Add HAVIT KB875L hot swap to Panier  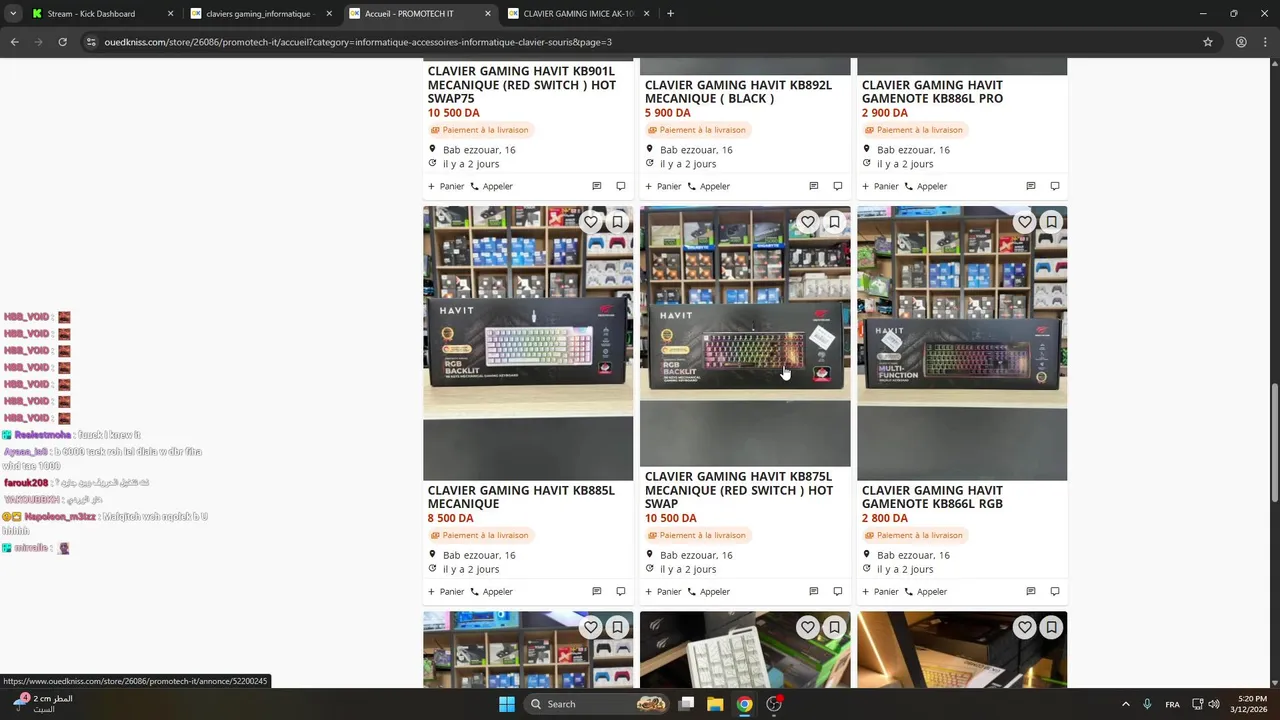[x=663, y=591]
